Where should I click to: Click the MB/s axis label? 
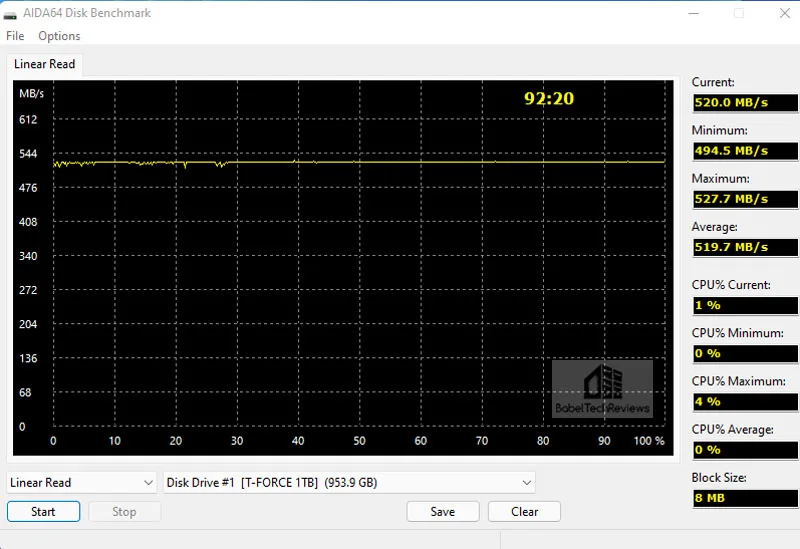pyautogui.click(x=31, y=94)
